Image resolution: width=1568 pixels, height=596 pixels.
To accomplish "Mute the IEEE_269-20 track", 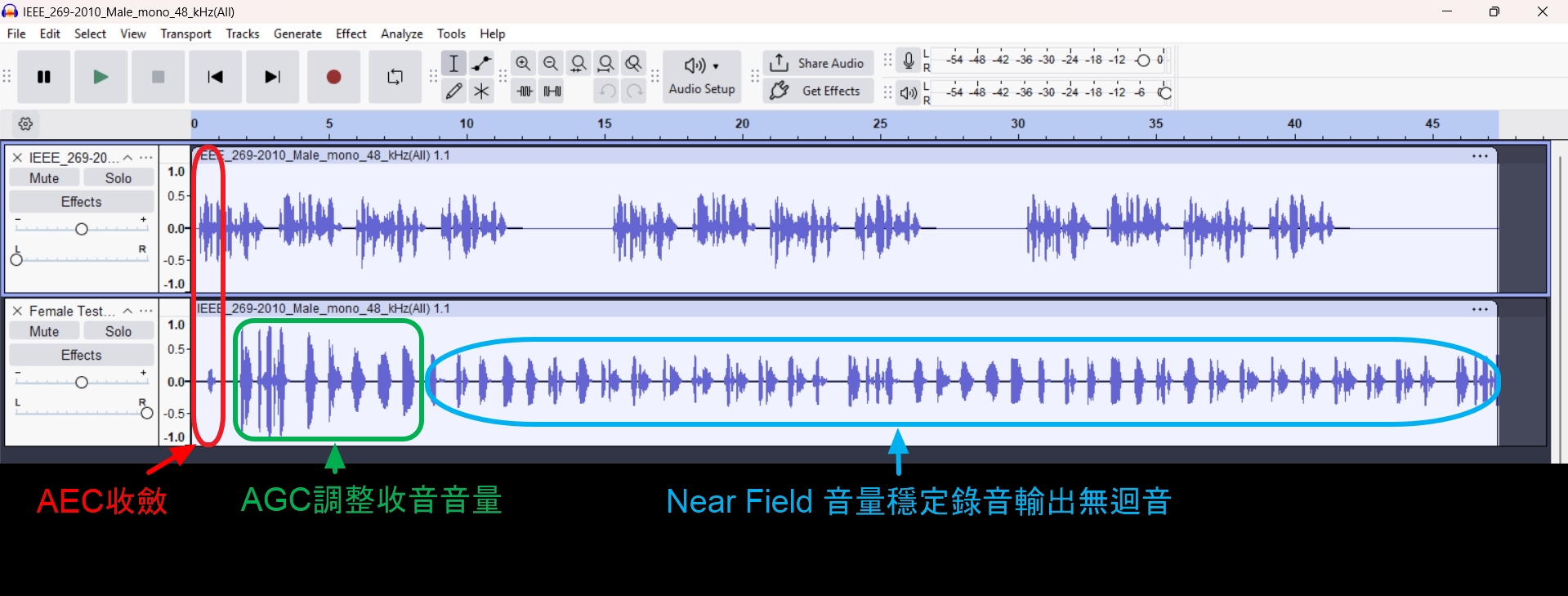I will 44,178.
